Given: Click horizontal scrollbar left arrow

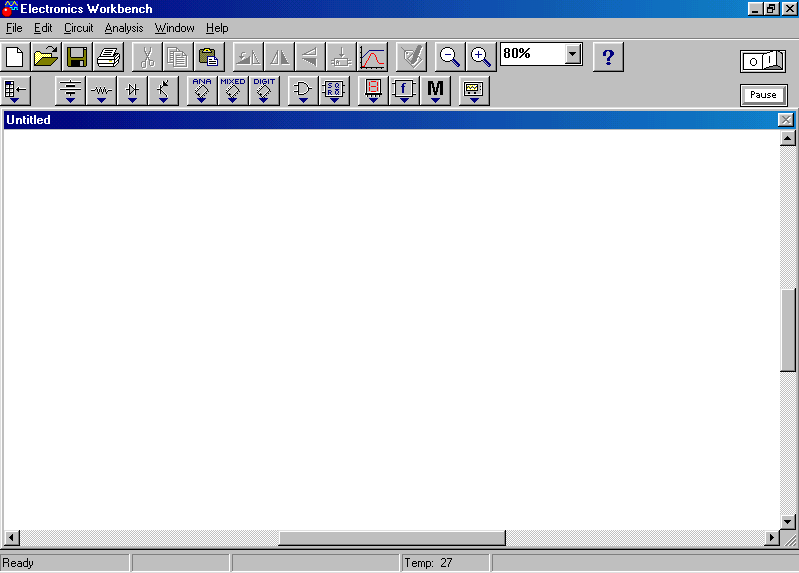Looking at the screenshot, I should [11, 537].
